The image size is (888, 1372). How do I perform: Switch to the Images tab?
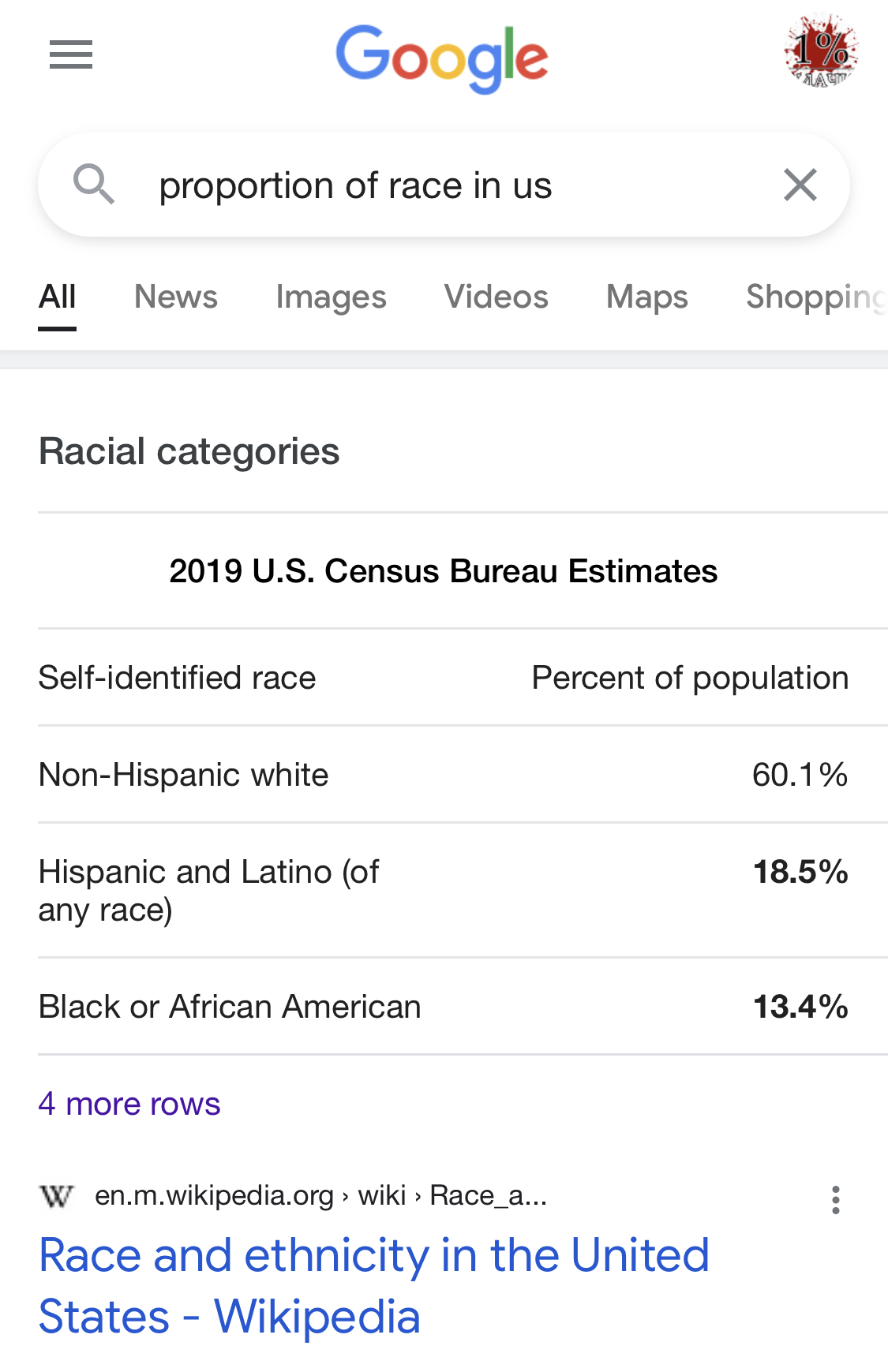331,297
